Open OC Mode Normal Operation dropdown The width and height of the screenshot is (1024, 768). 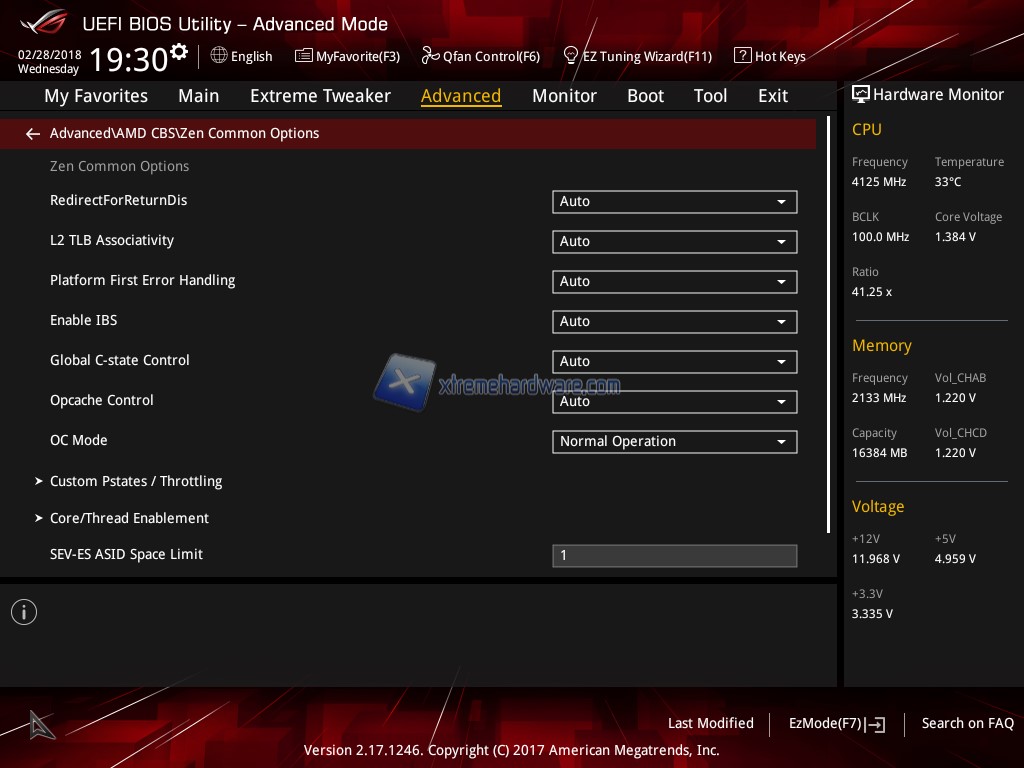coord(674,442)
